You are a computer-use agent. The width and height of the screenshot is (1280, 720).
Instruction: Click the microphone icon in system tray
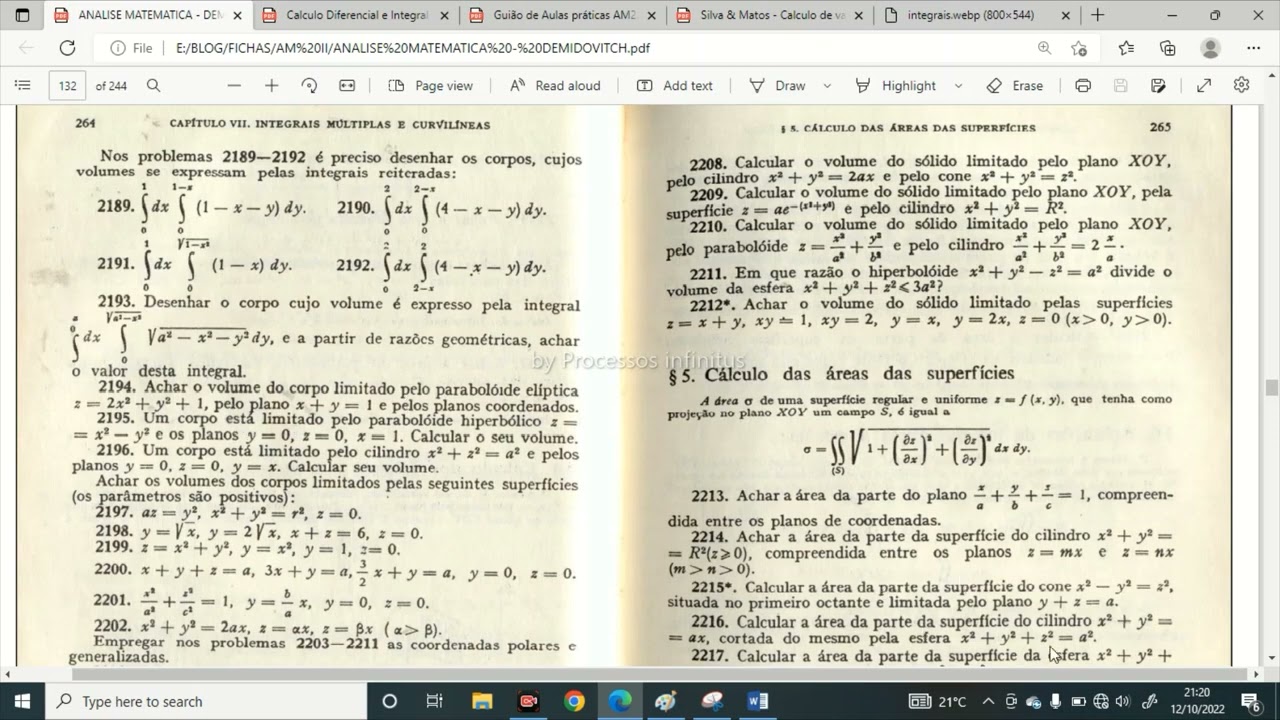tap(1056, 701)
